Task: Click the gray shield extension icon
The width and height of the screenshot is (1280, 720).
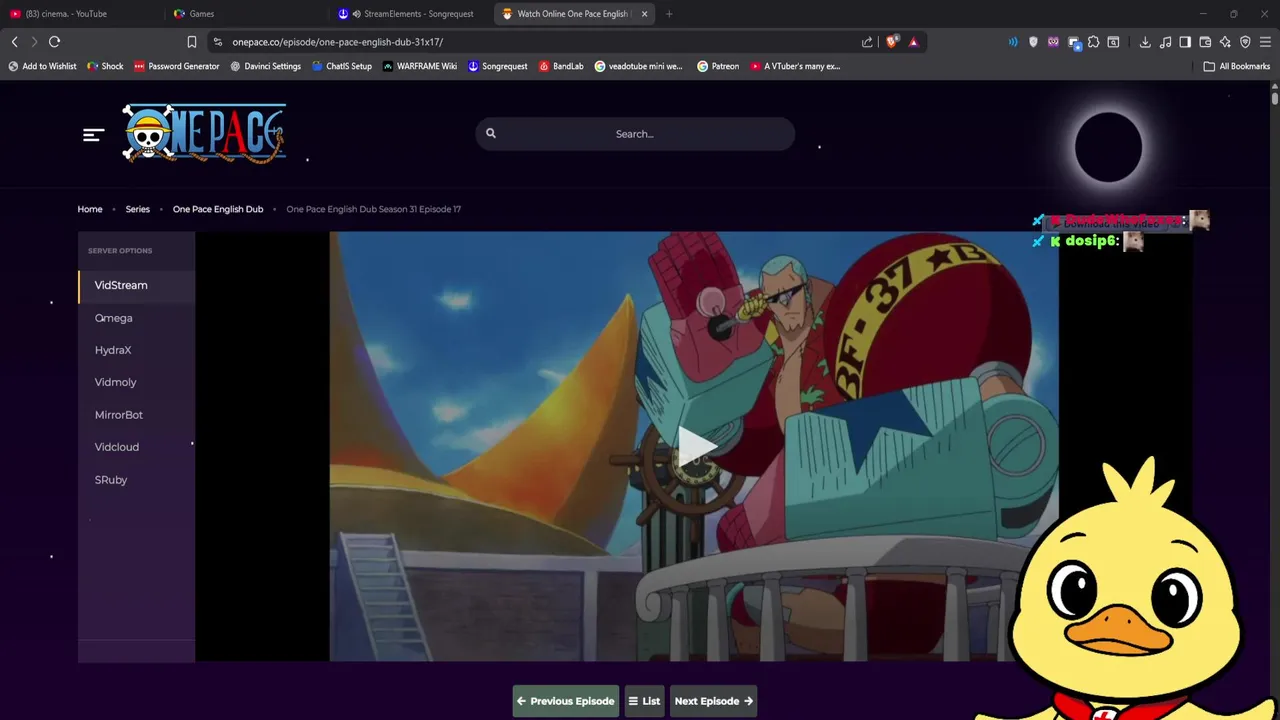Action: (1033, 42)
